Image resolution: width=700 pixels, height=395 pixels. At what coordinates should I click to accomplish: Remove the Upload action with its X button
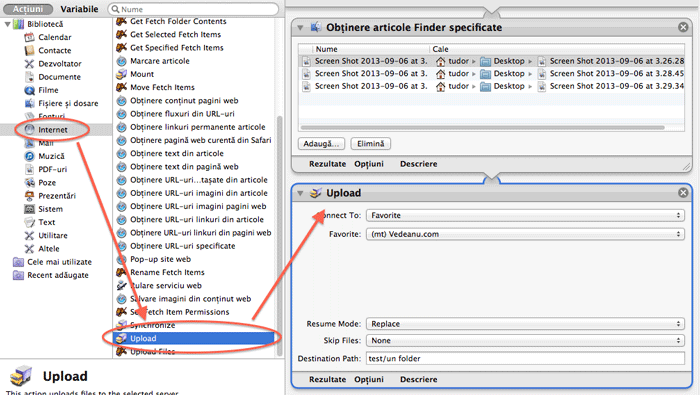click(683, 193)
